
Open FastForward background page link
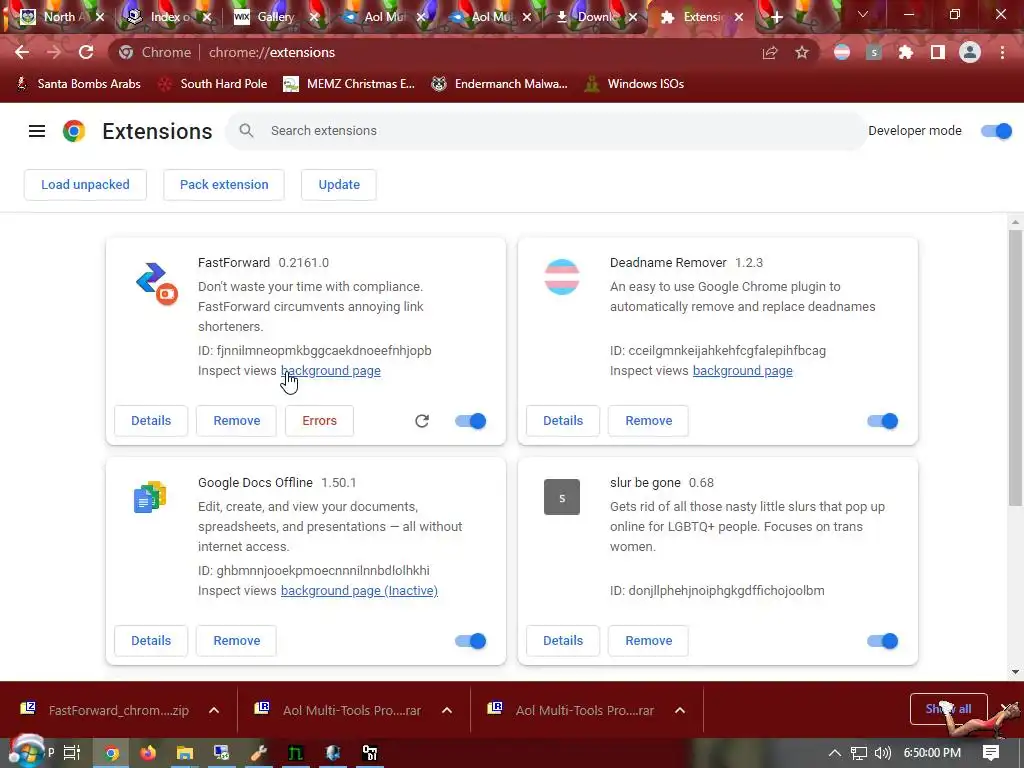330,371
